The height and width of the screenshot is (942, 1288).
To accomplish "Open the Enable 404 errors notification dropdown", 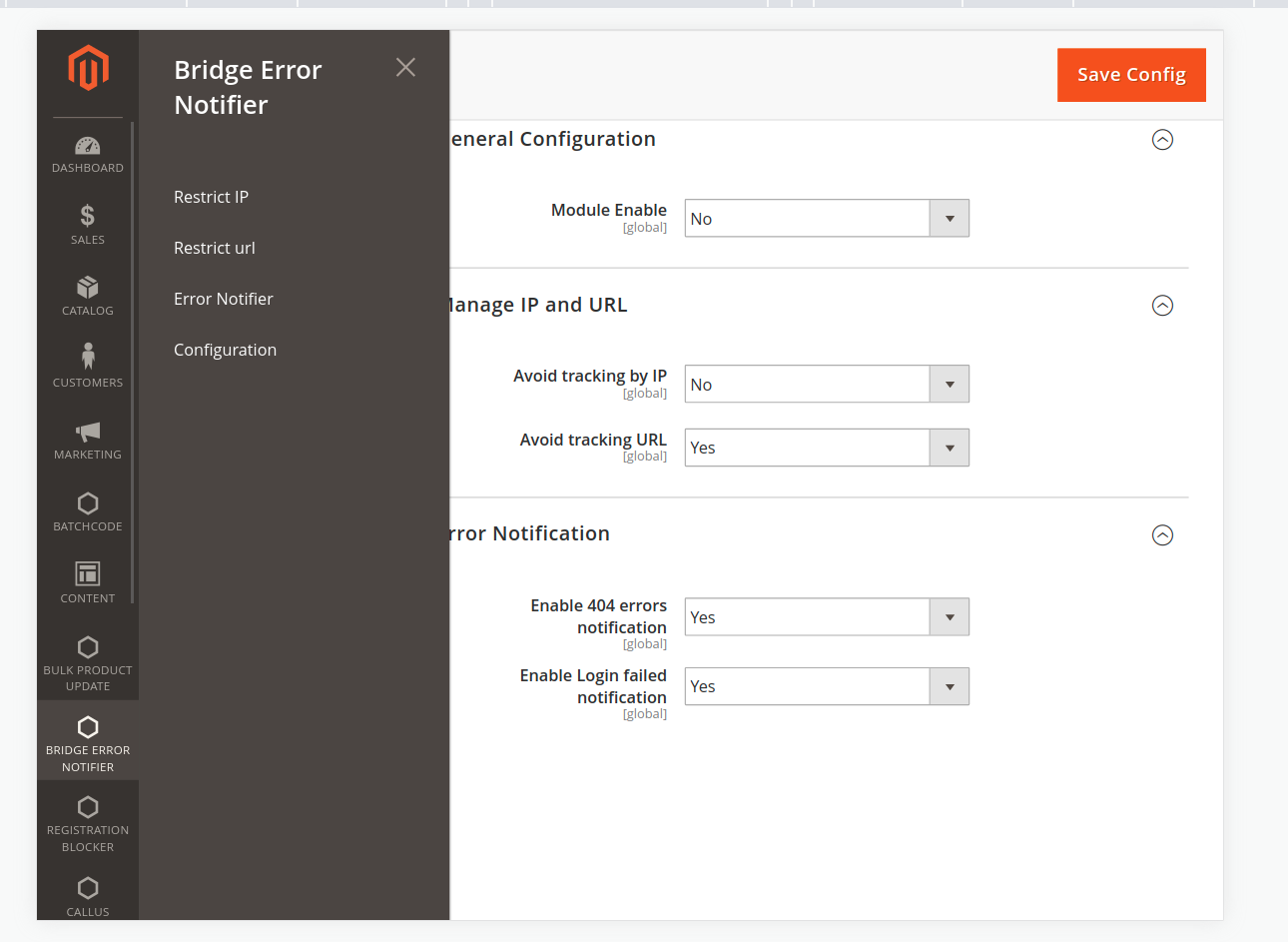I will (826, 617).
